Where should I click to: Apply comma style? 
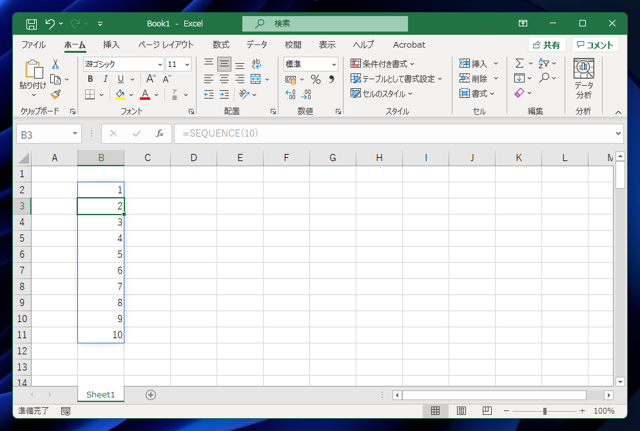331,79
